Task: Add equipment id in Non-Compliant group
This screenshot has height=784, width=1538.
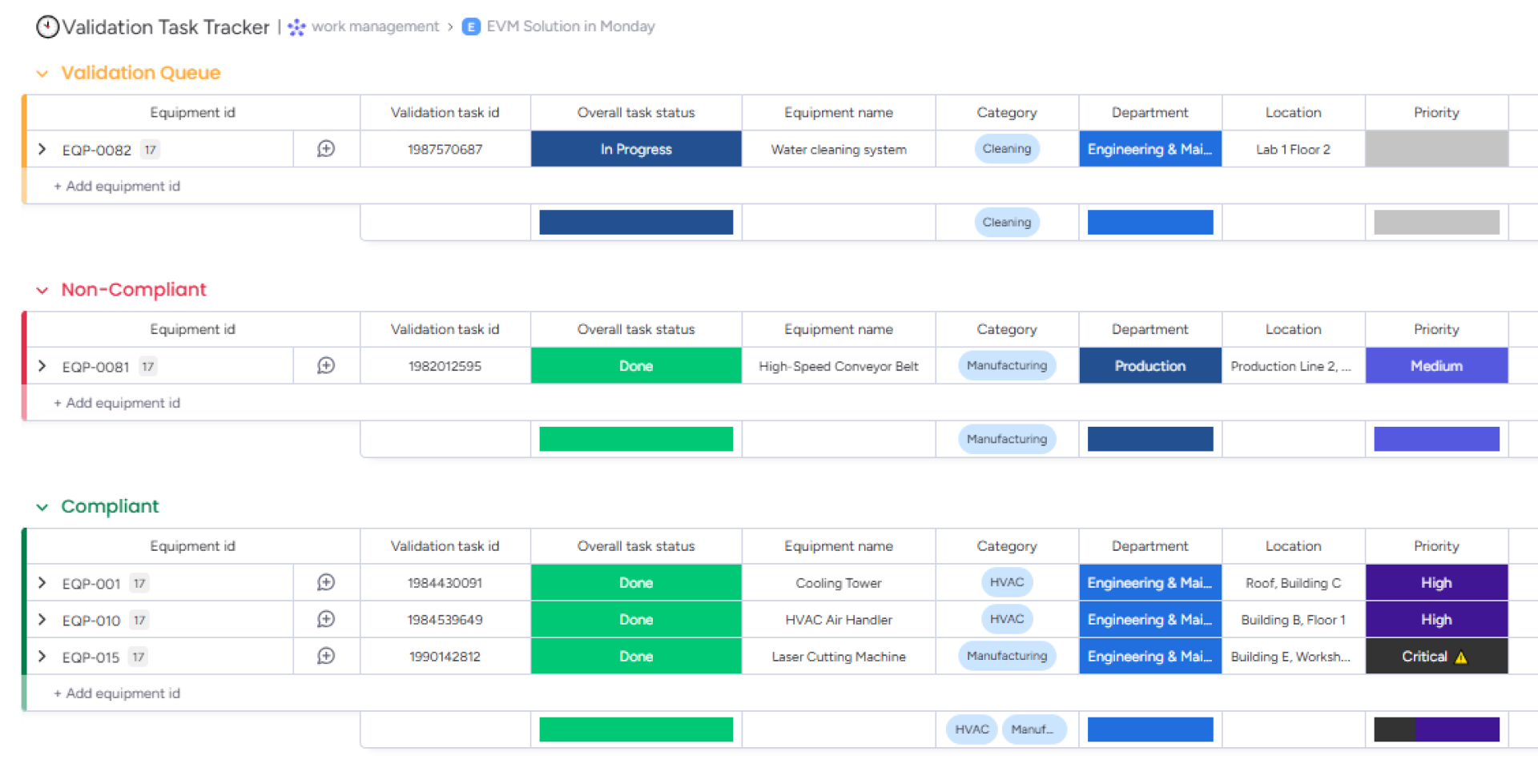Action: click(117, 403)
